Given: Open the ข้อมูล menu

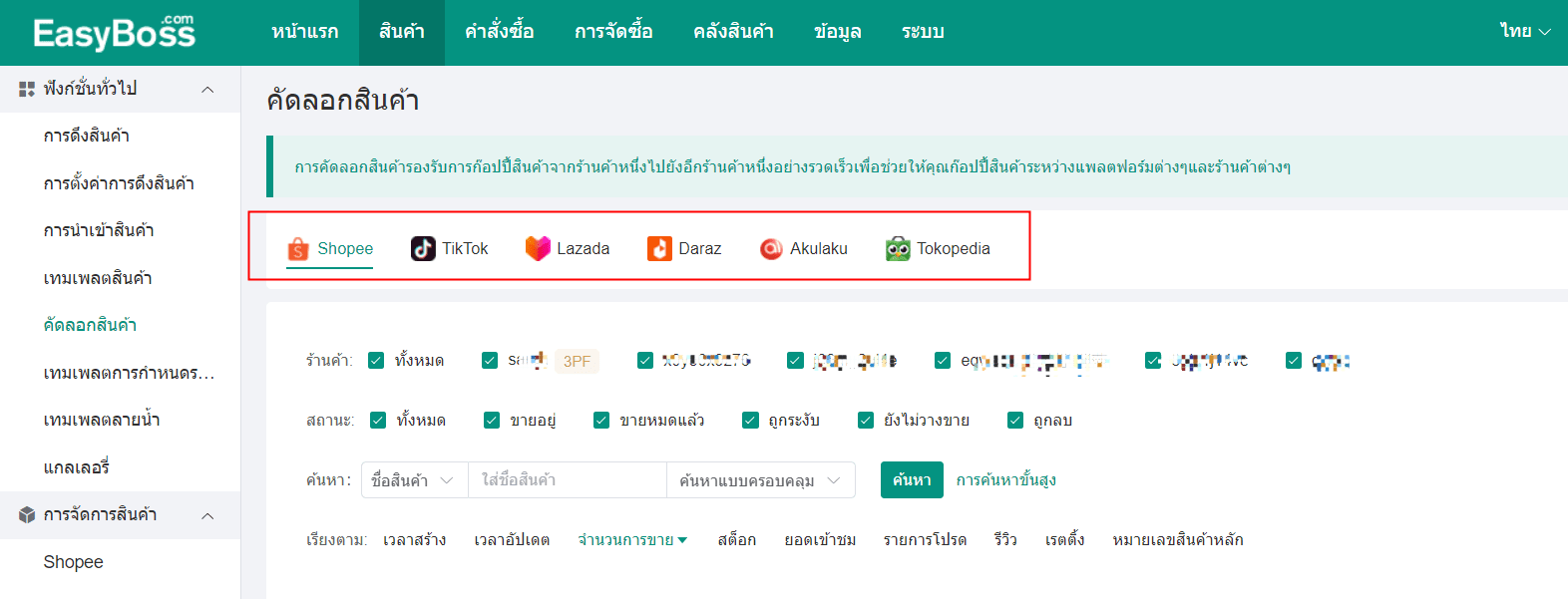Looking at the screenshot, I should pyautogui.click(x=838, y=32).
